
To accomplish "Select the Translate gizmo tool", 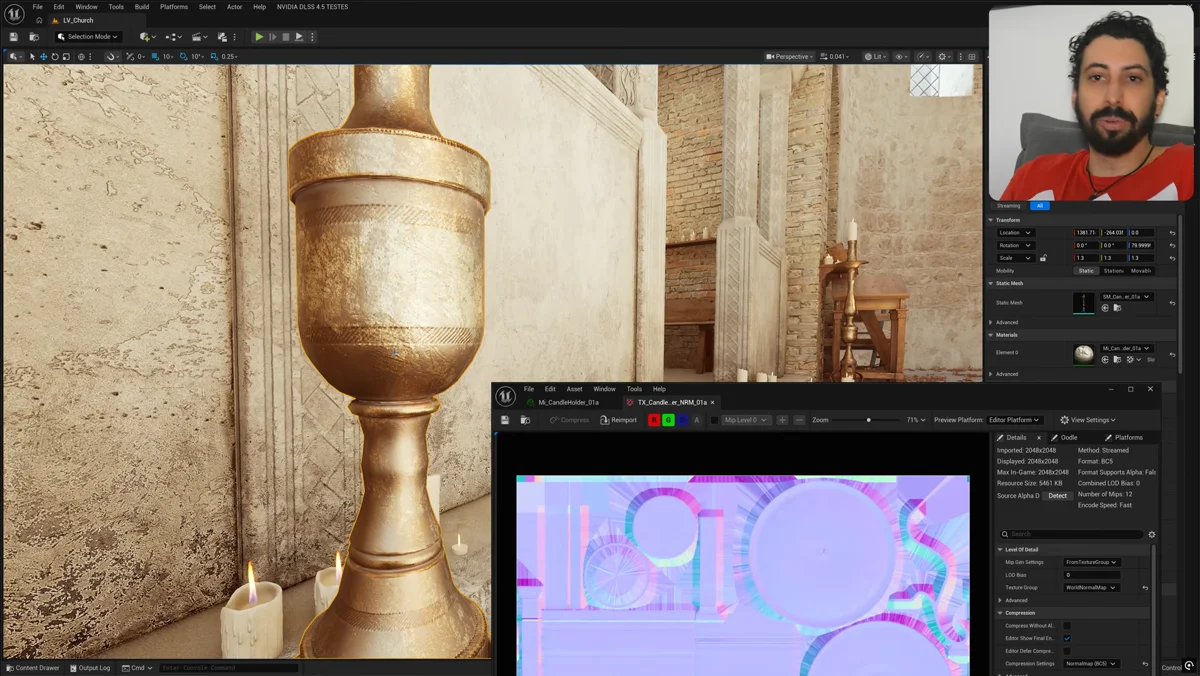I will (x=43, y=57).
